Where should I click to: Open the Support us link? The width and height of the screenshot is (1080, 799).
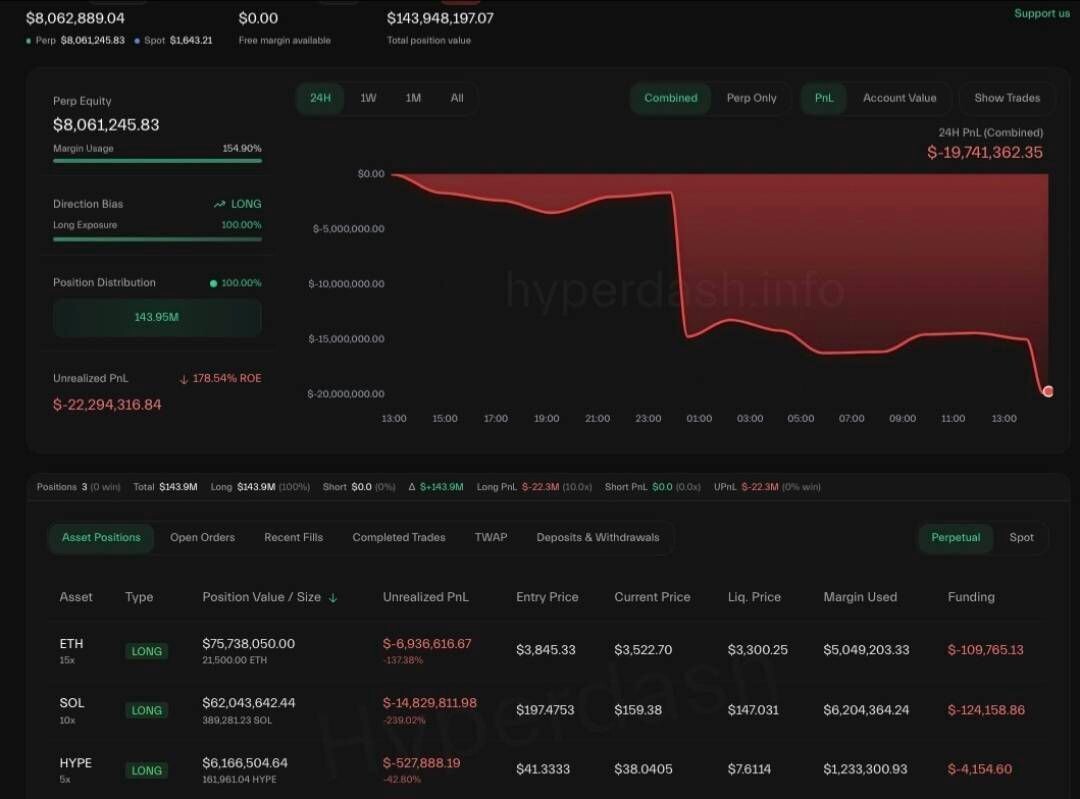(x=1041, y=13)
